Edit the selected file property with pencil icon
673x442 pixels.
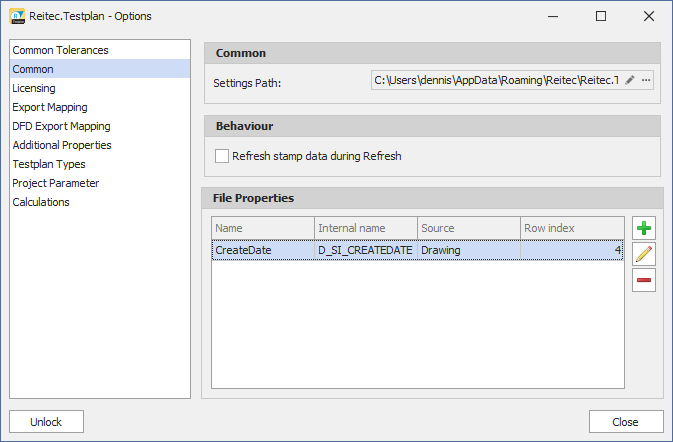click(x=644, y=254)
